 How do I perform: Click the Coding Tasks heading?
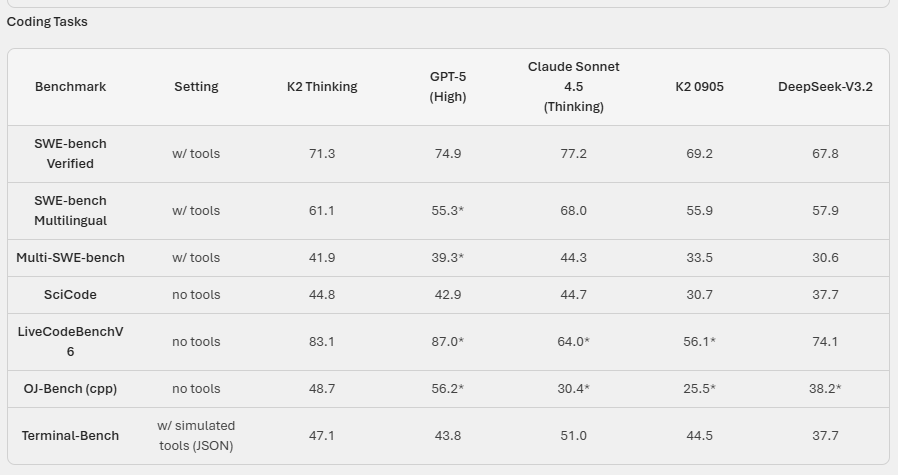coord(47,22)
